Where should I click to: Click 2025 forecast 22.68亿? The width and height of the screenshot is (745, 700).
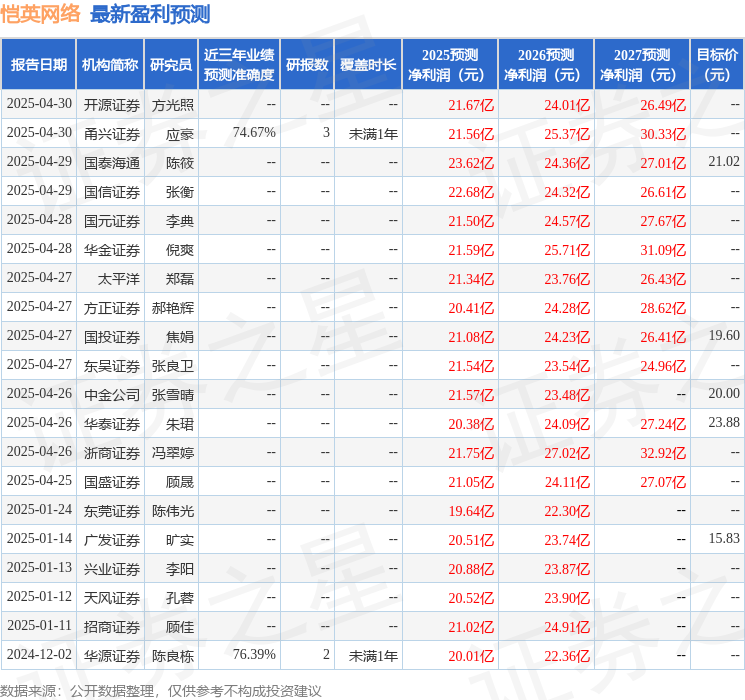tap(471, 192)
